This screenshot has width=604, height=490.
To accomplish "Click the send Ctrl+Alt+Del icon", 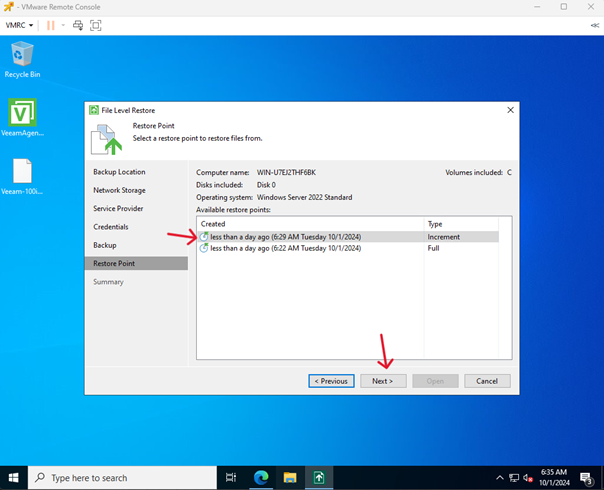I will pyautogui.click(x=77, y=24).
